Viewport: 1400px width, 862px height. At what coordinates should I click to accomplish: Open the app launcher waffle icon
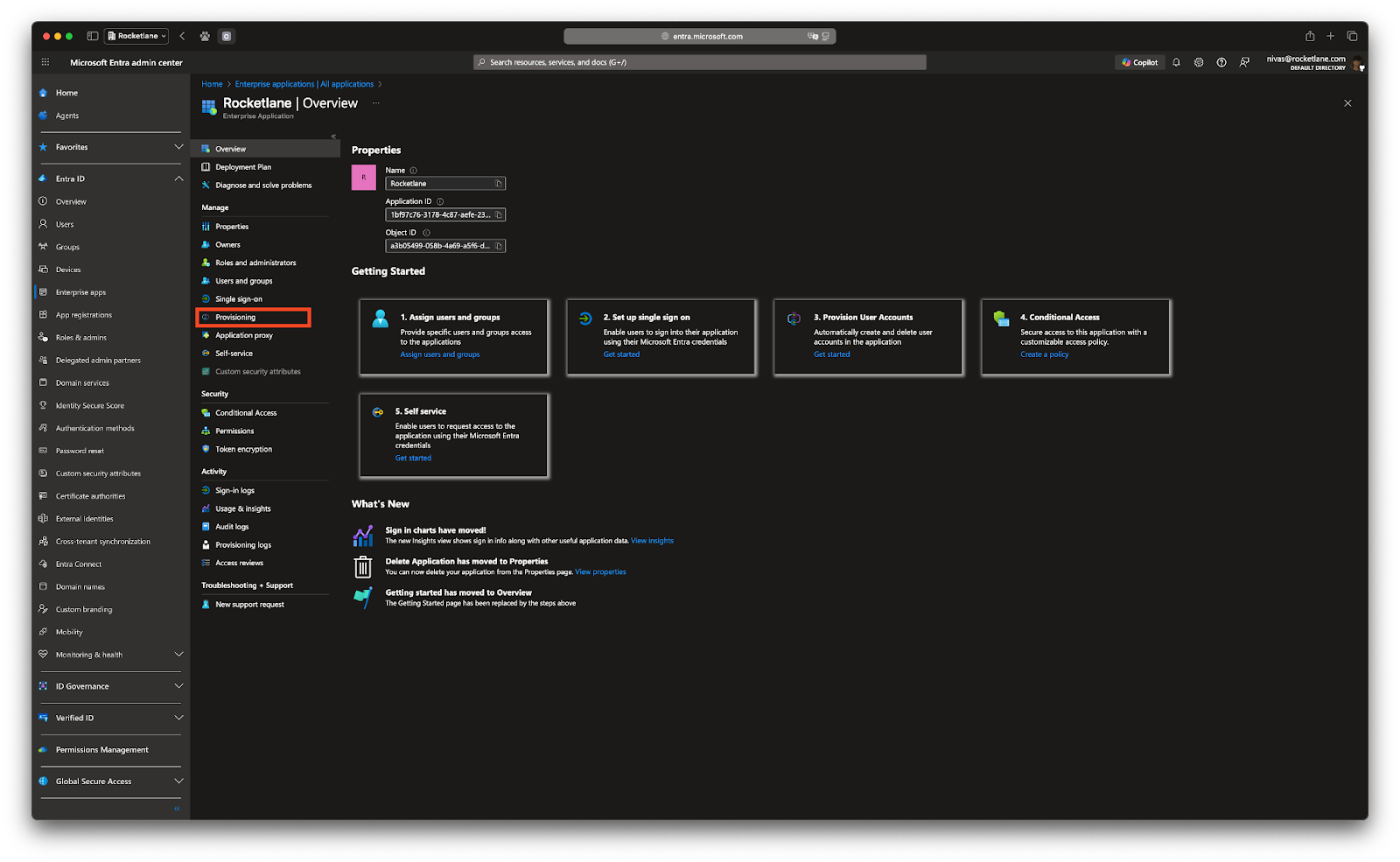click(x=45, y=62)
